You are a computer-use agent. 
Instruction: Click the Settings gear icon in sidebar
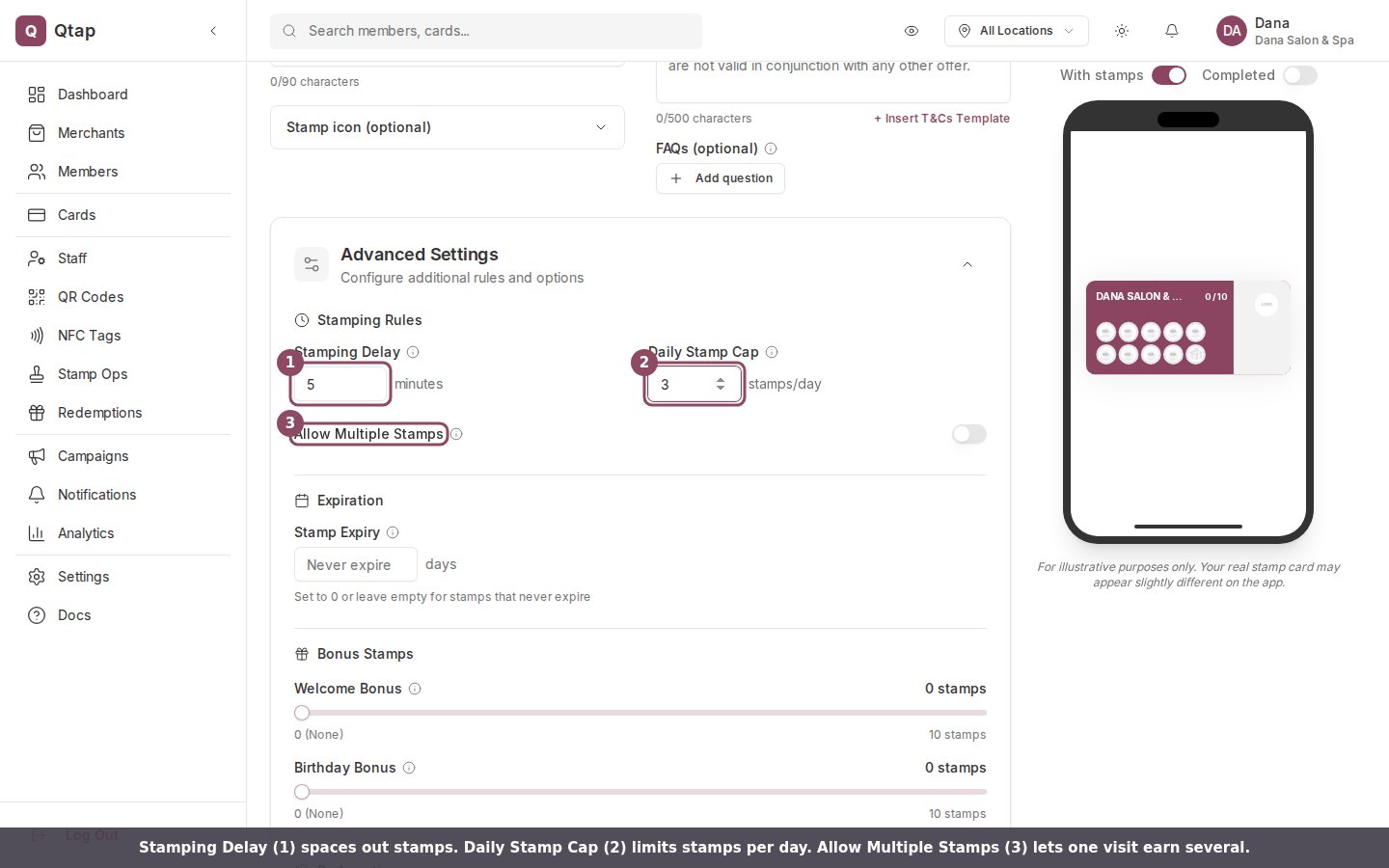click(37, 577)
